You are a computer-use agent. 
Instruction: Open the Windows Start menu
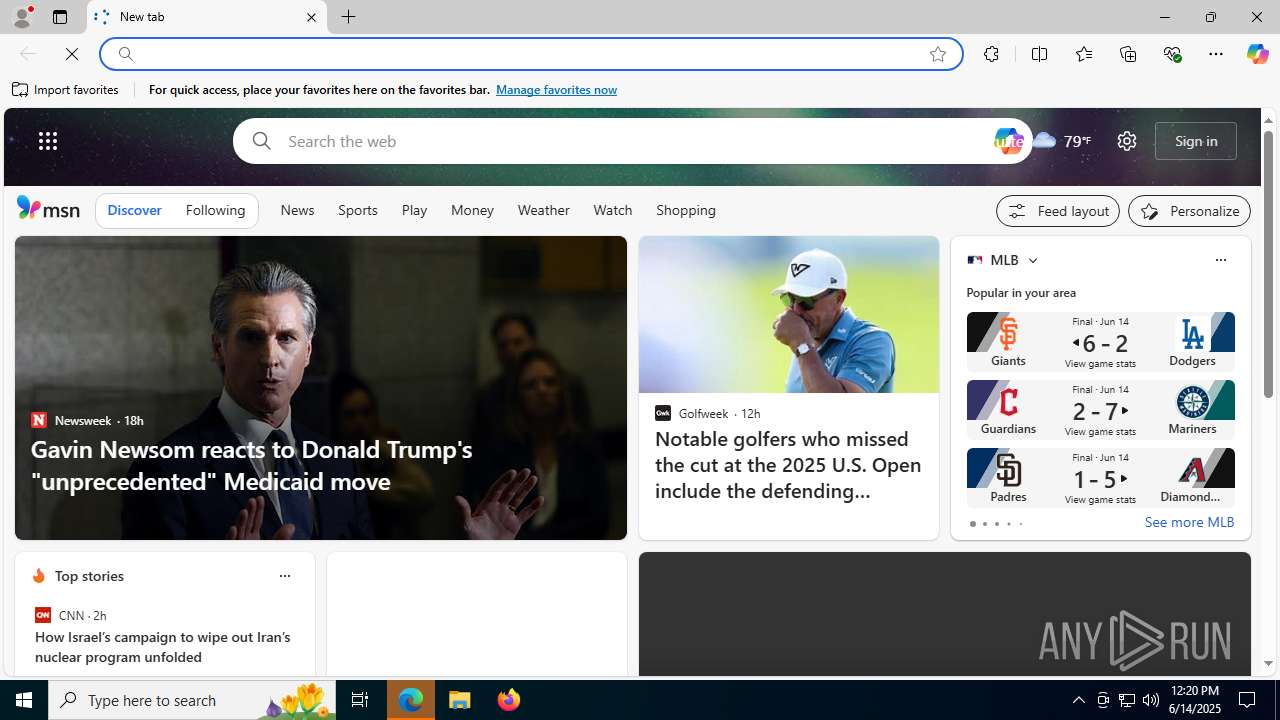point(24,700)
